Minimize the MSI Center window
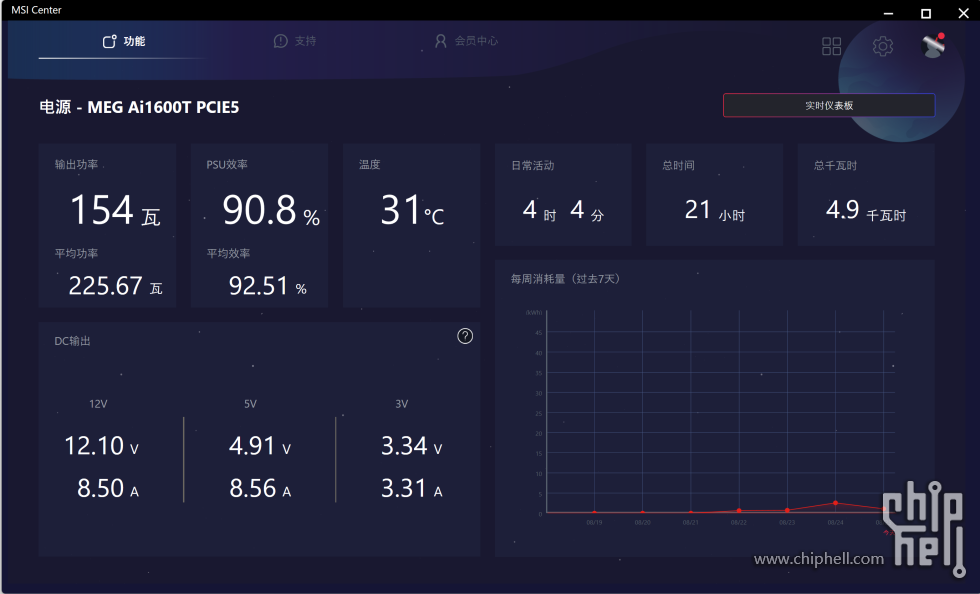This screenshot has height=594, width=980. pyautogui.click(x=888, y=12)
